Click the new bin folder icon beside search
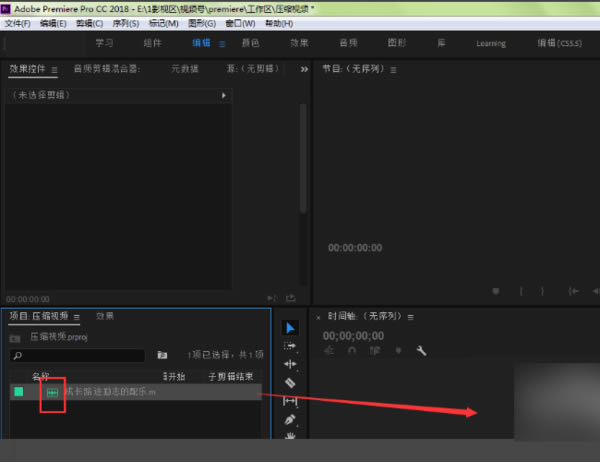This screenshot has height=462, width=600. pyautogui.click(x=162, y=355)
